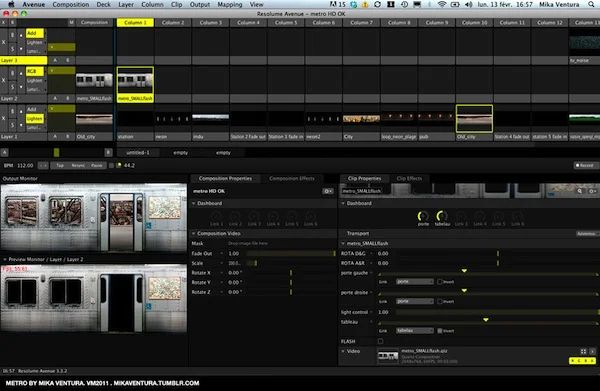The image size is (600, 391).
Task: Open the tableau link dropdown
Action: pyautogui.click(x=415, y=331)
